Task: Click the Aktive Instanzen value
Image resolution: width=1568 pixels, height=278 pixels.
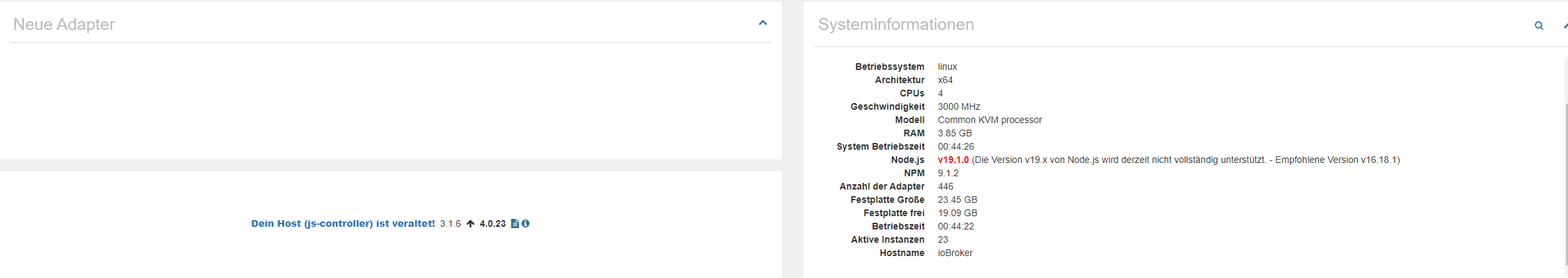Action: pyautogui.click(x=943, y=239)
